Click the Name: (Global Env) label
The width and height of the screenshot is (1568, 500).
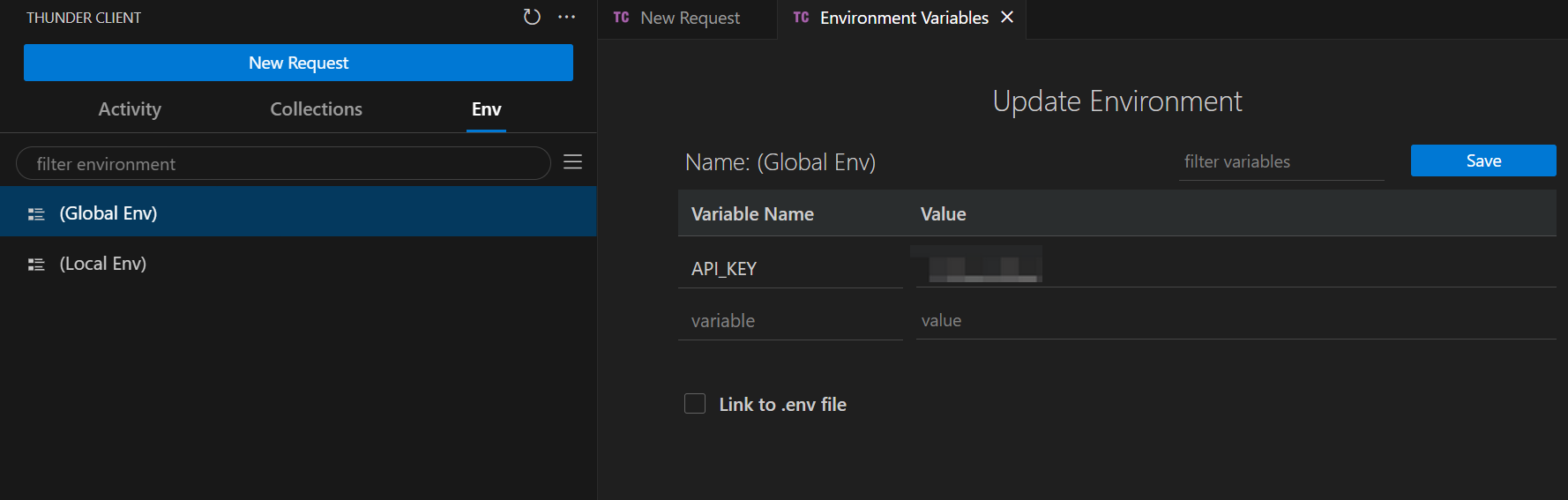780,162
